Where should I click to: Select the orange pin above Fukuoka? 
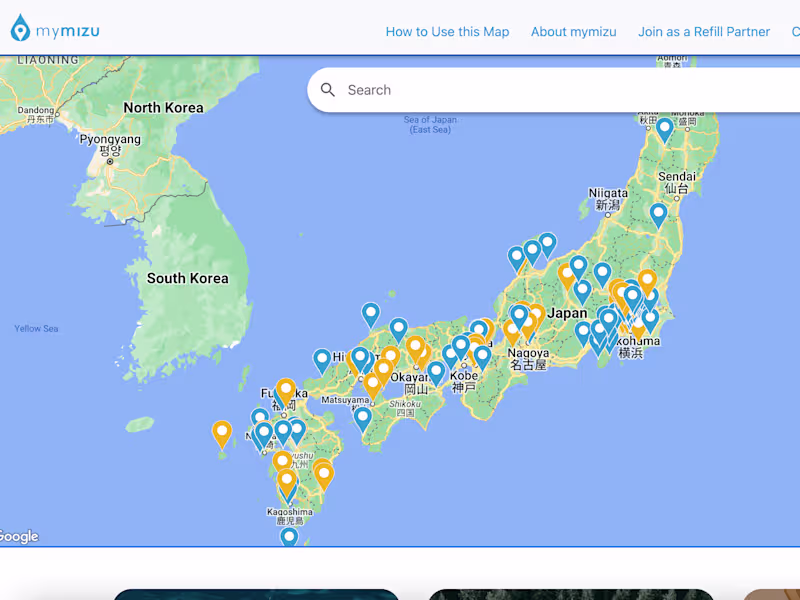pos(286,392)
